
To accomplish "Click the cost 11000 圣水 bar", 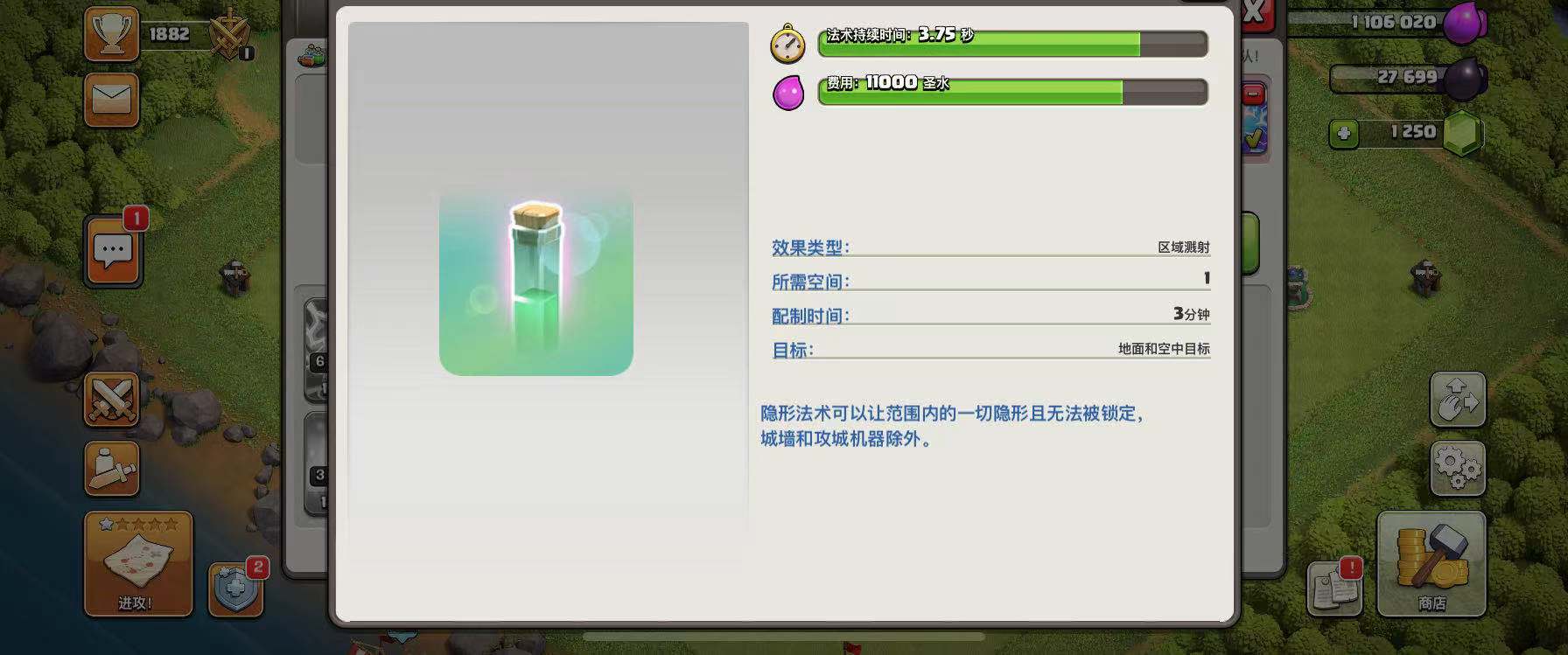I will tap(1012, 91).
